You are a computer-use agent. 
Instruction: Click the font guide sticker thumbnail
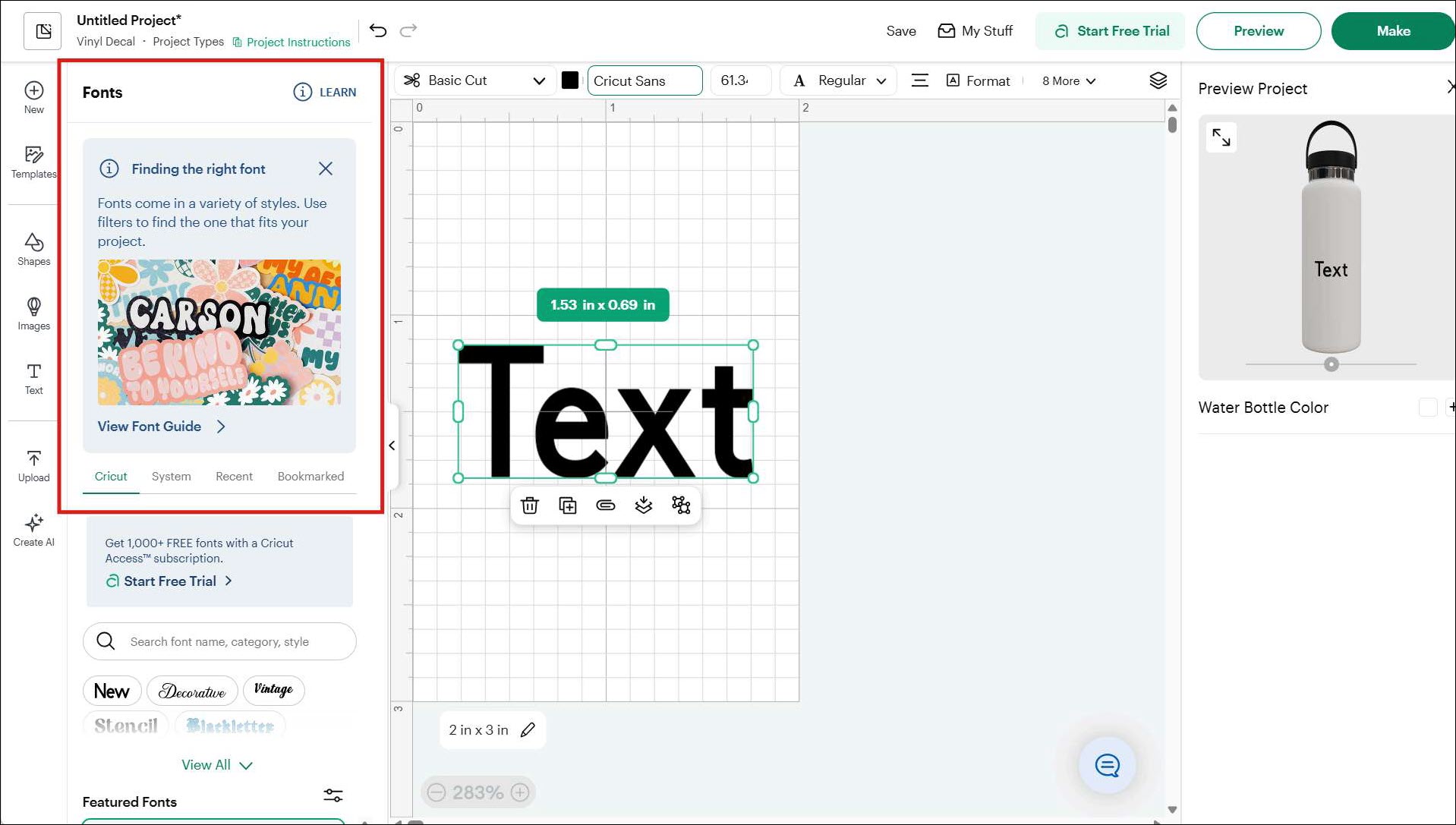219,332
